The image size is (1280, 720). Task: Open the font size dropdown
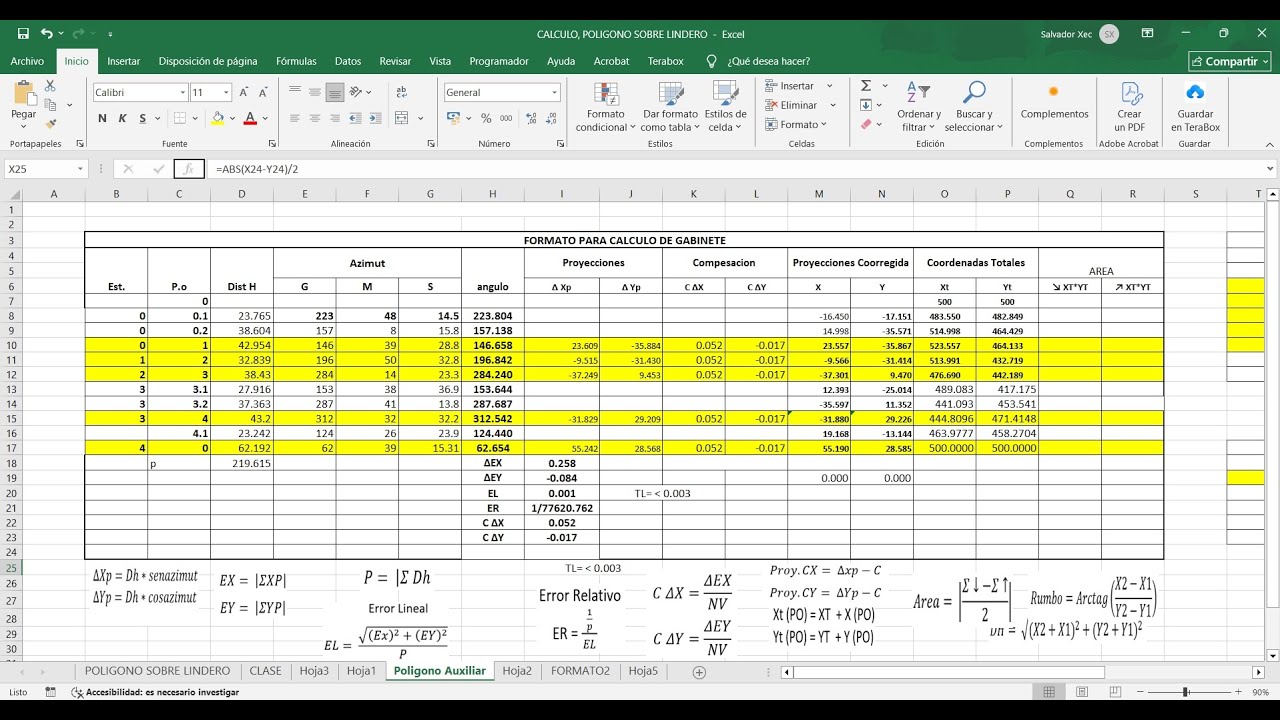pos(226,92)
